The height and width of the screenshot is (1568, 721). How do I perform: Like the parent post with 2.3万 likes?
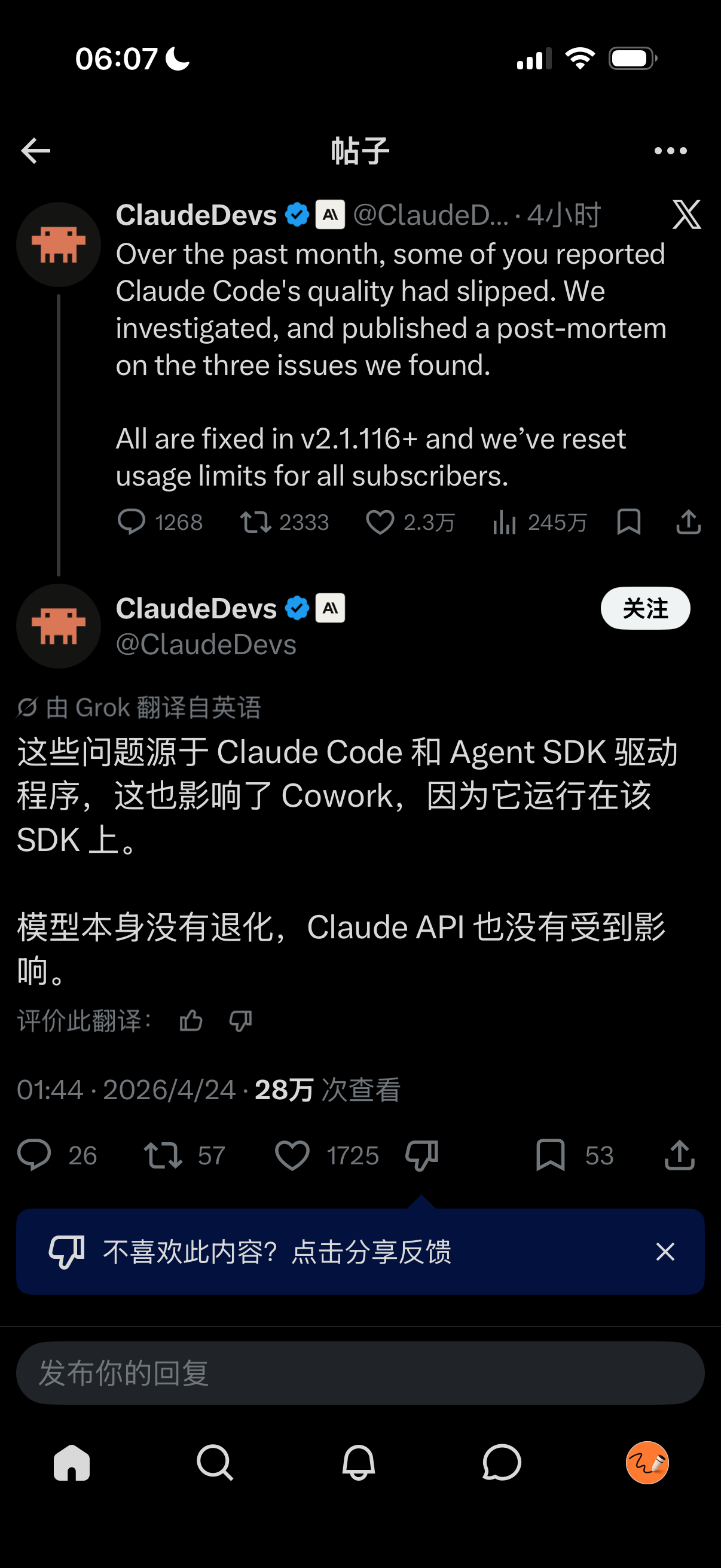(410, 522)
